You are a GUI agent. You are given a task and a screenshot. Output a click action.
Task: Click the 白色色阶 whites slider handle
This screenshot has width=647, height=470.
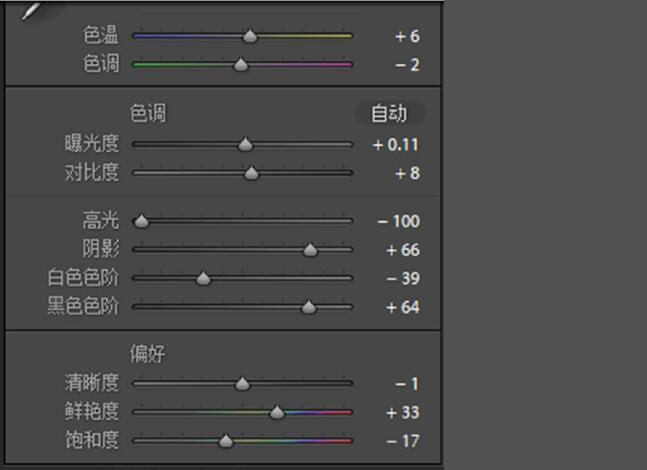(203, 279)
